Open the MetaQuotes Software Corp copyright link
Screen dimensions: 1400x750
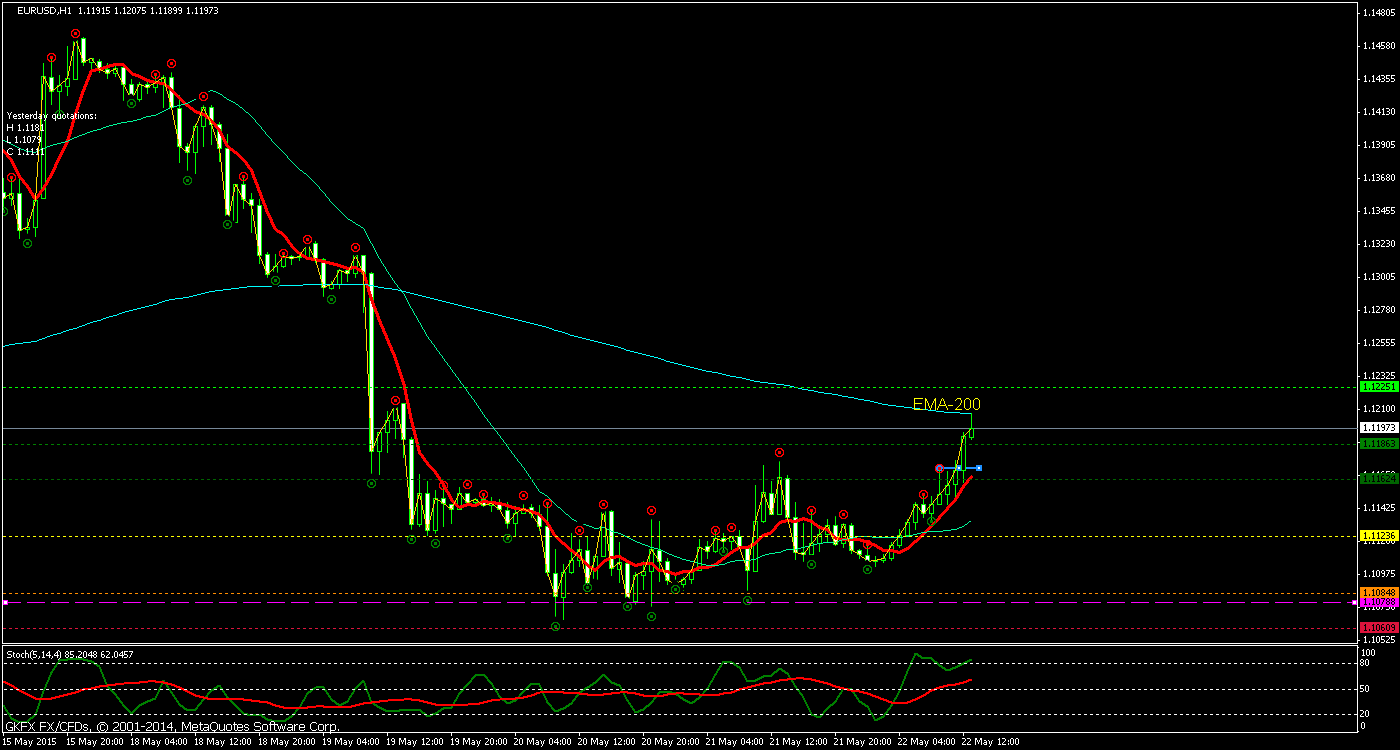point(260,727)
